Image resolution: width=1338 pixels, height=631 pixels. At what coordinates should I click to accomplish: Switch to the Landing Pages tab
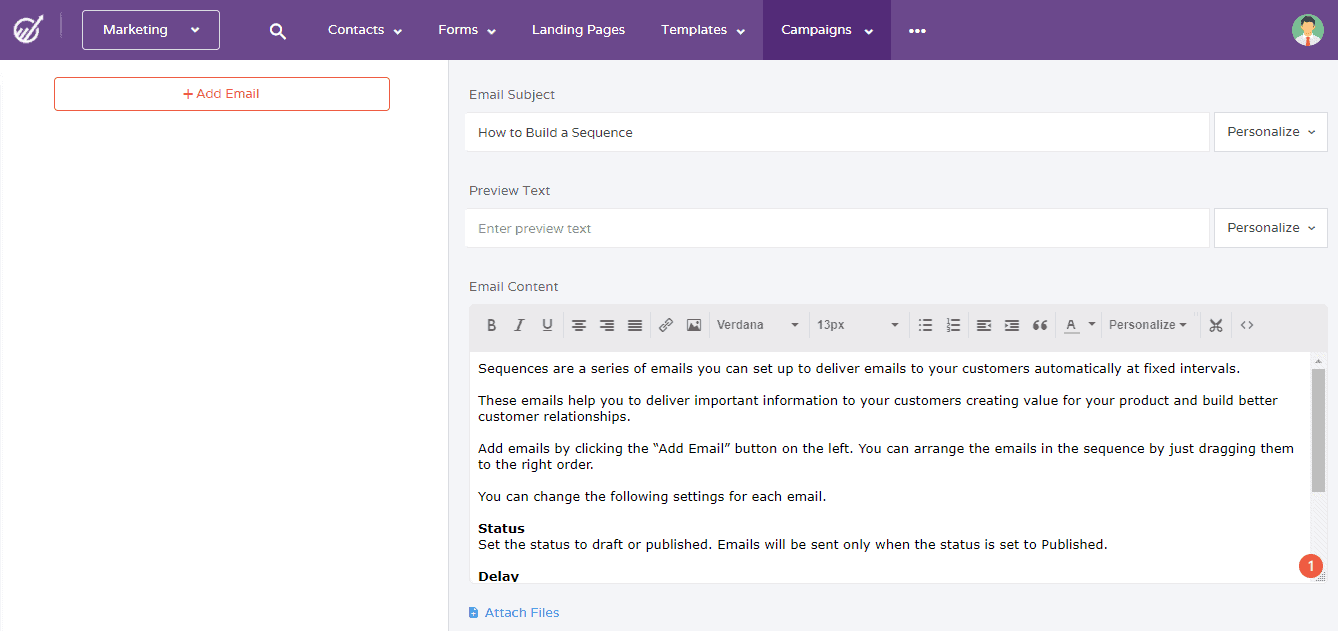tap(578, 30)
